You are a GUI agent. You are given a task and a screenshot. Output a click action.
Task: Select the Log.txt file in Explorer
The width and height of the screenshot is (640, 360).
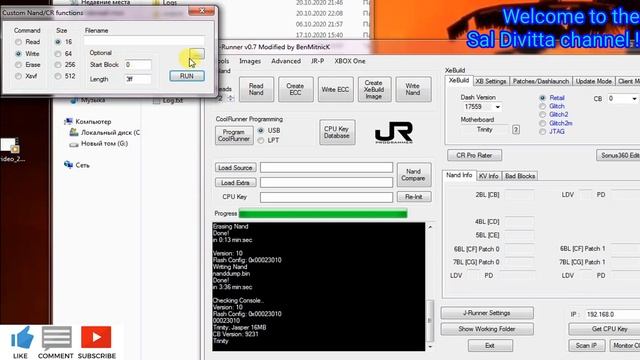click(168, 100)
